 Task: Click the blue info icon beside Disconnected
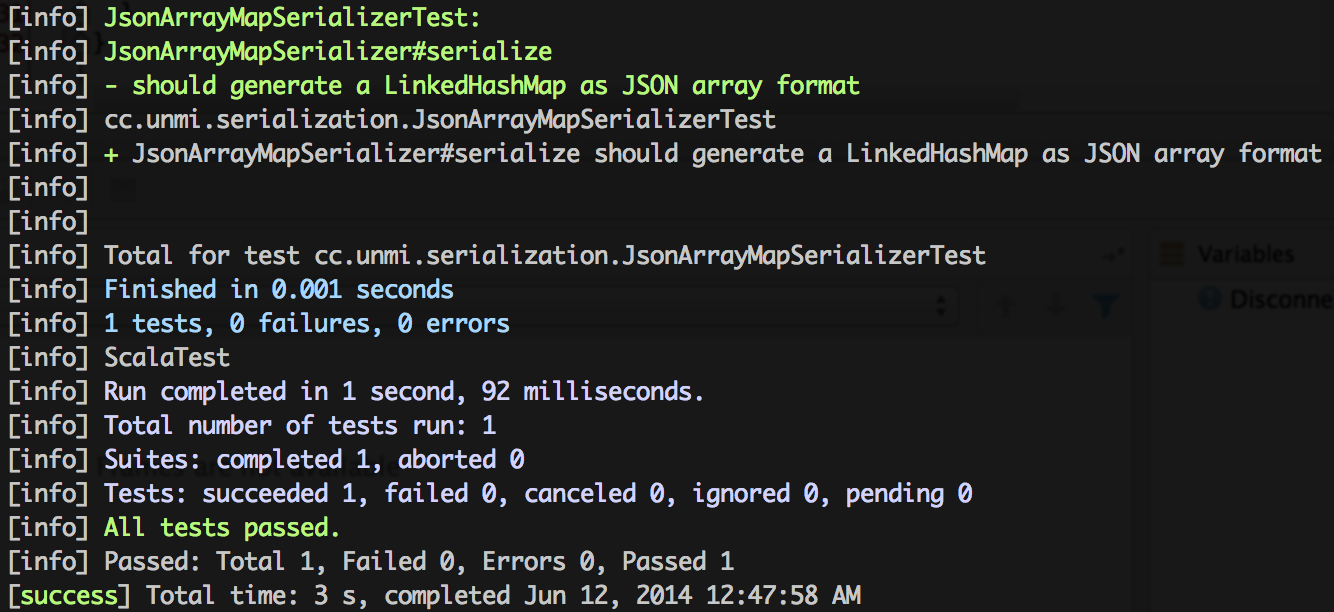(1210, 298)
